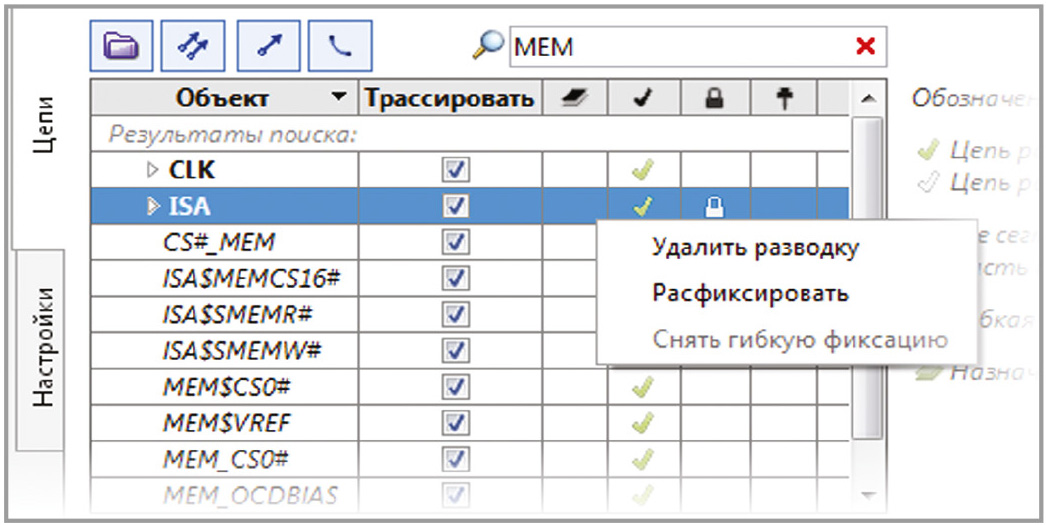
Task: Click the lock icon in ISA row
Action: pos(715,207)
